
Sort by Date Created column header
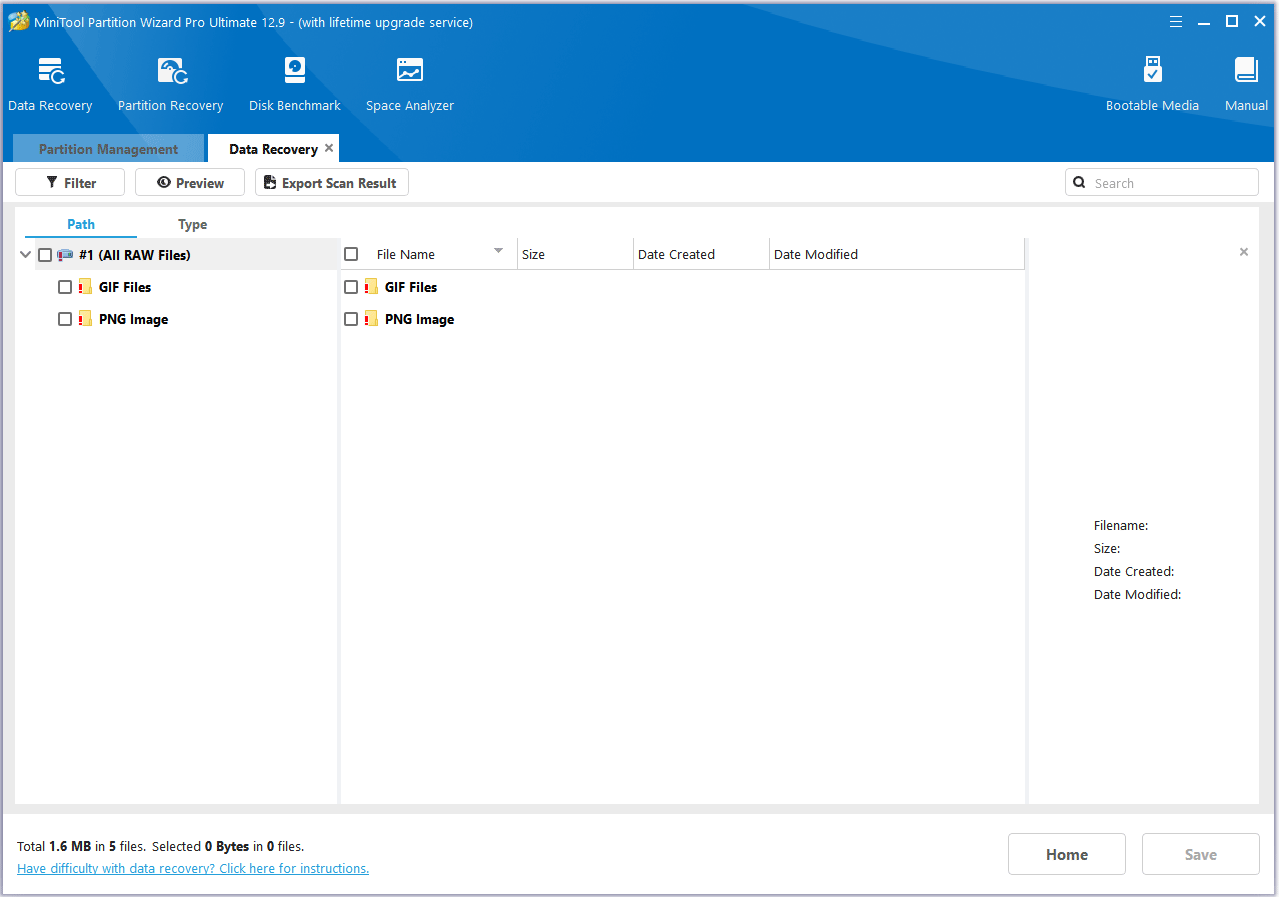pyautogui.click(x=701, y=254)
